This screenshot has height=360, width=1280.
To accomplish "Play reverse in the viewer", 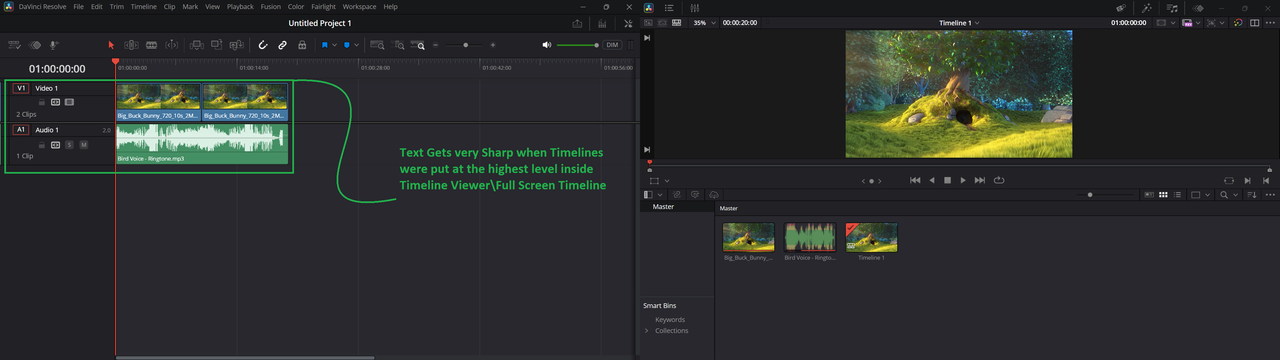I will point(931,180).
